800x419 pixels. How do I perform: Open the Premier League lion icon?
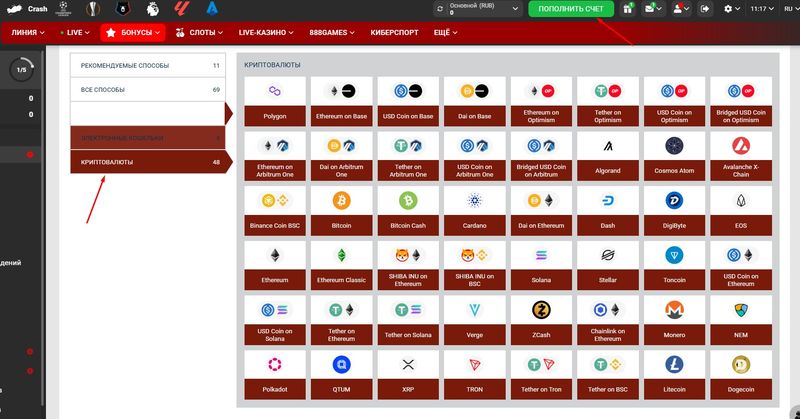(x=152, y=8)
